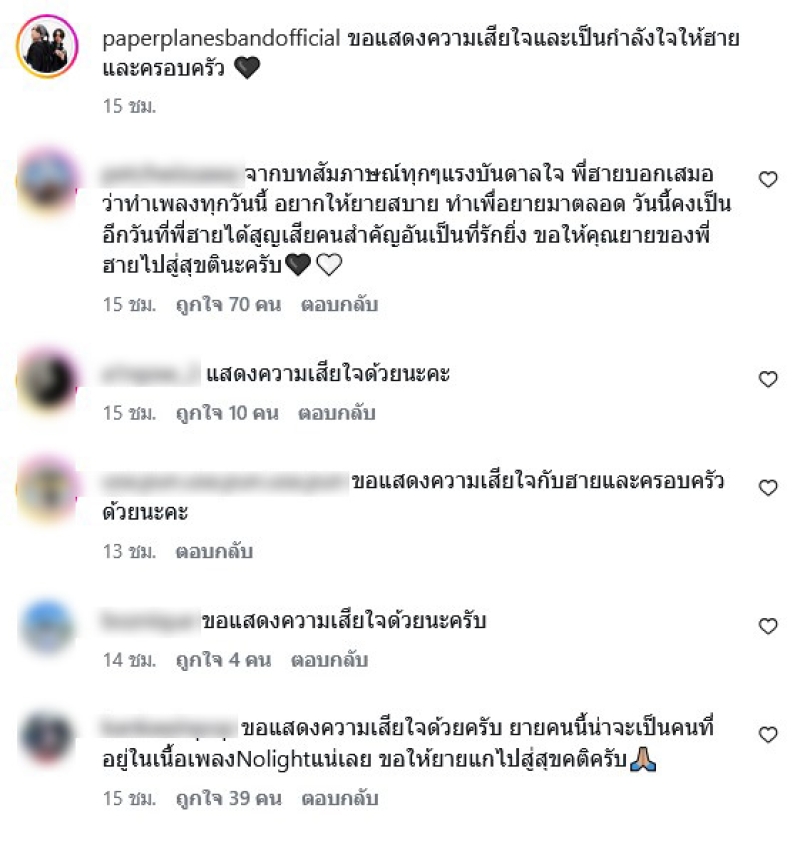View the 'ถูกใจ 4 คน' likes list
800x848 pixels.
click(223, 661)
